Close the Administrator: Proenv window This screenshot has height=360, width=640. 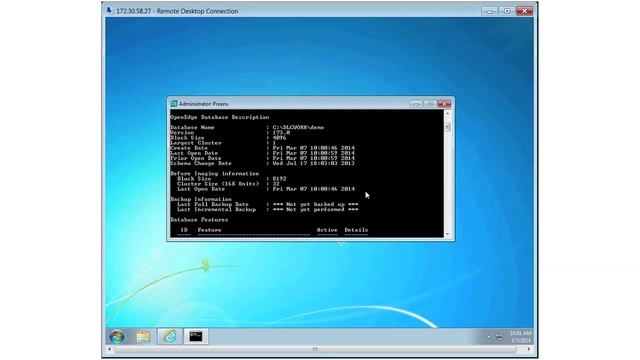tap(444, 104)
